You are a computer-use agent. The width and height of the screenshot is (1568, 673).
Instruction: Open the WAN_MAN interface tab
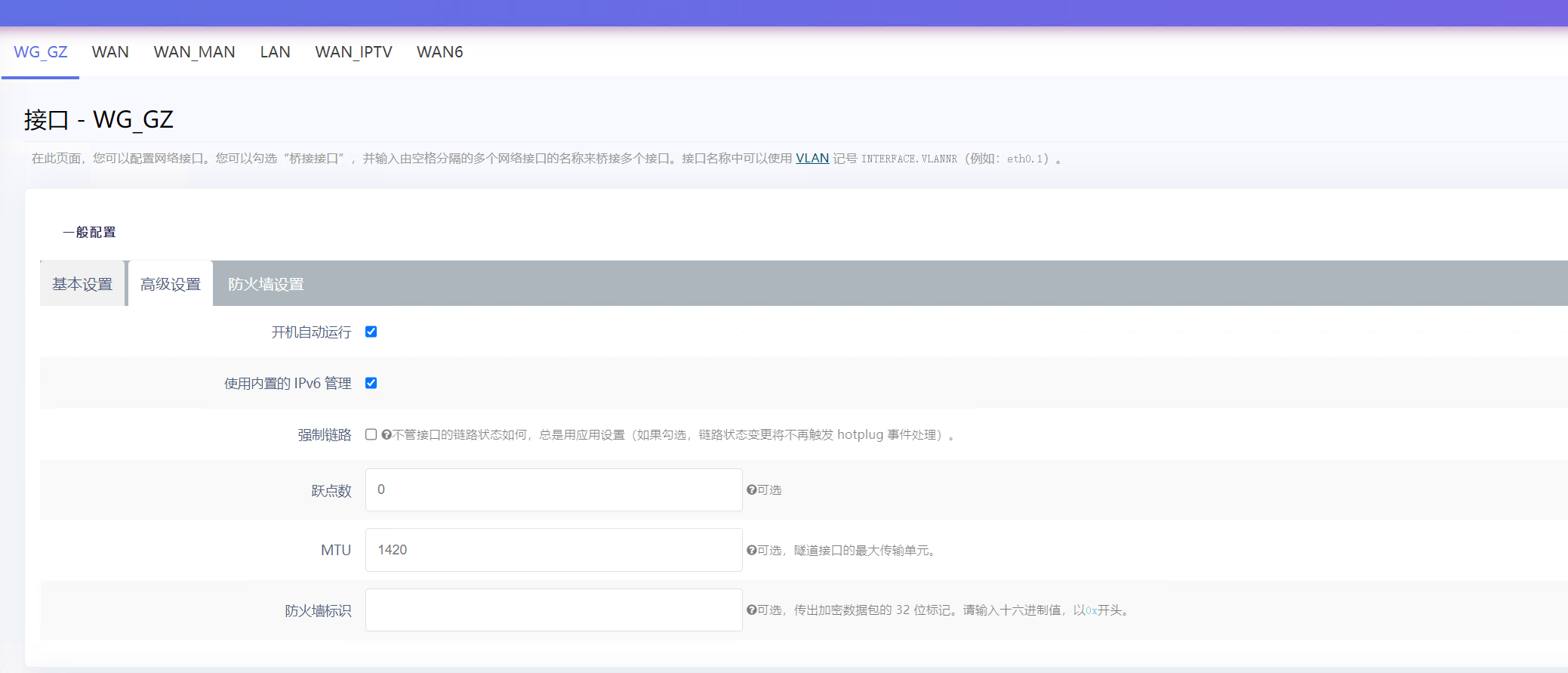tap(194, 52)
